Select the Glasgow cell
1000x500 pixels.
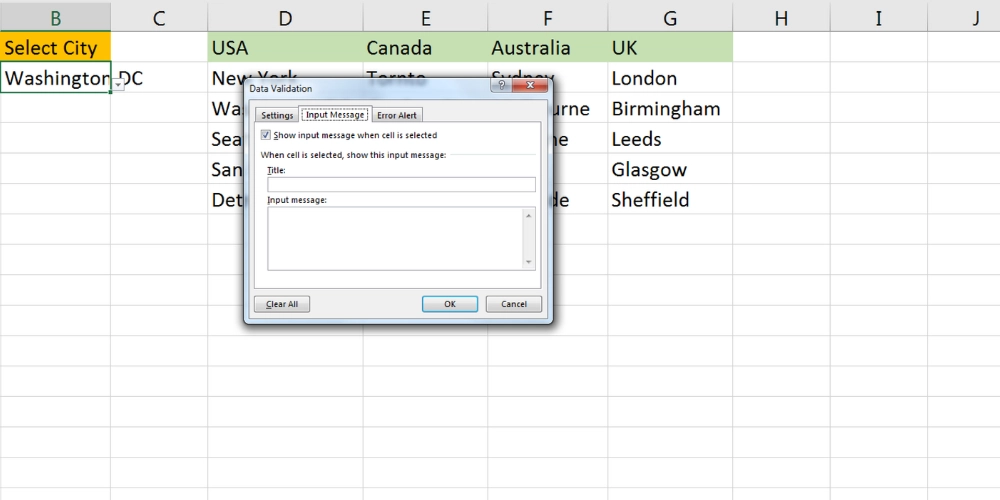coord(670,169)
